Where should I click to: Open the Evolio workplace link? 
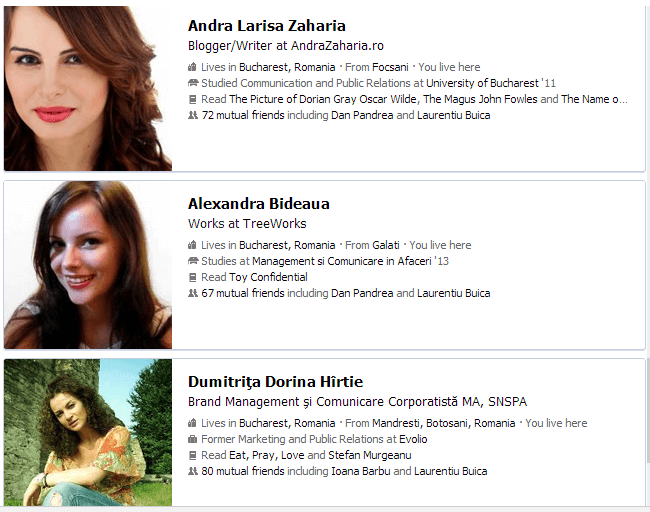413,439
